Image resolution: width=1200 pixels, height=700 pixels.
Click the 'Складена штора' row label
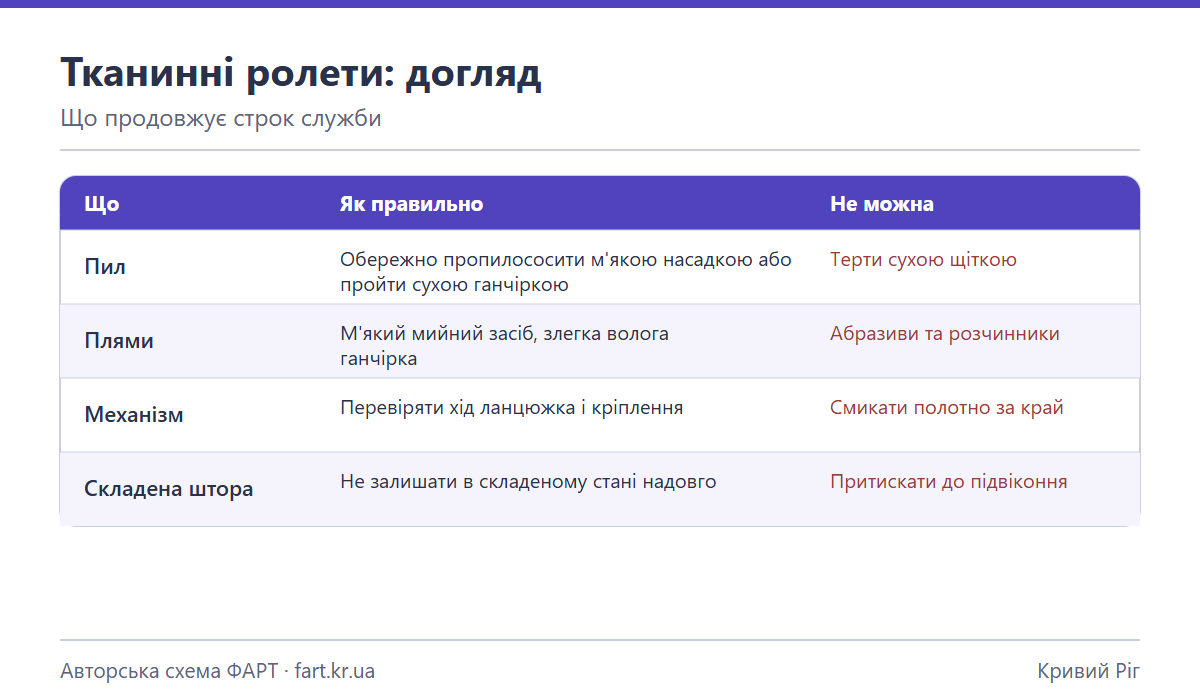point(169,489)
